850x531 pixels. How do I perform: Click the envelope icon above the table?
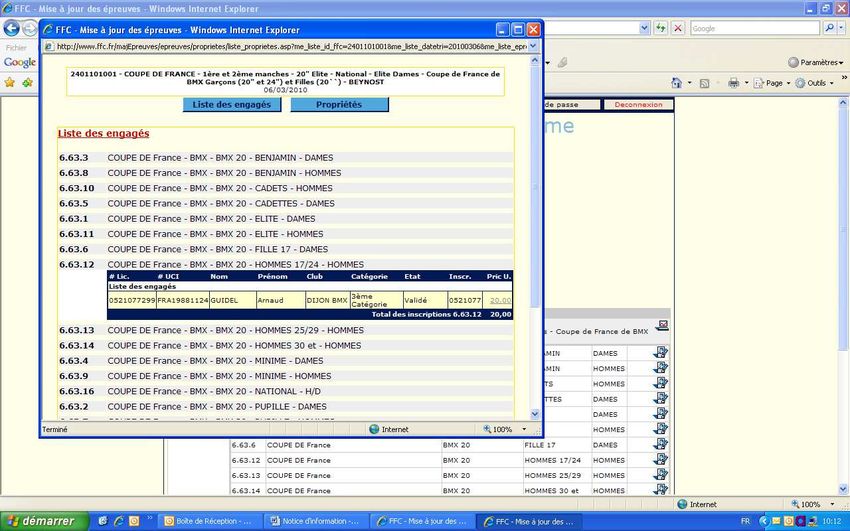[x=662, y=324]
